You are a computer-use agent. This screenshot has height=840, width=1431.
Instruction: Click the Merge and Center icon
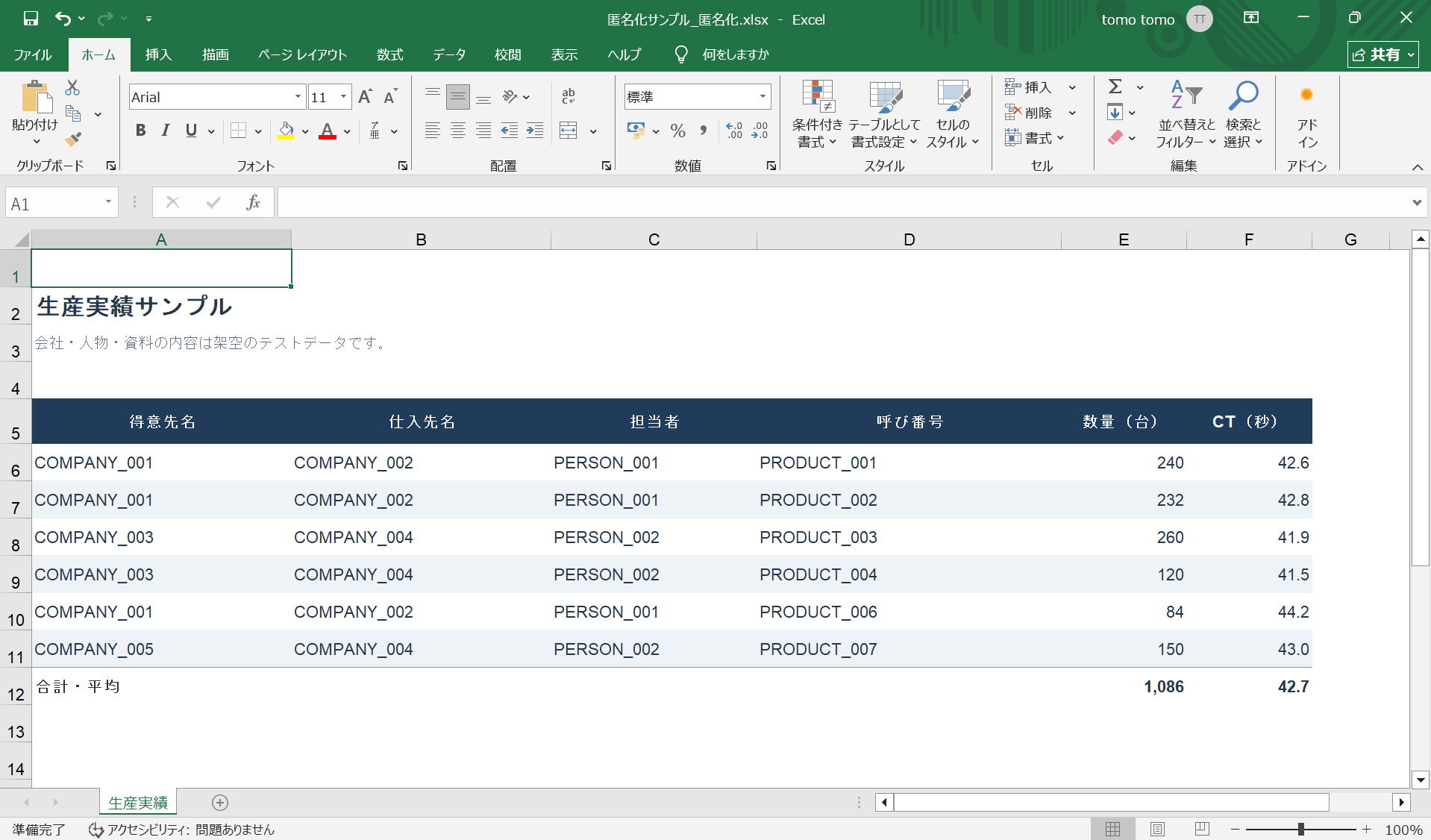pyautogui.click(x=569, y=131)
